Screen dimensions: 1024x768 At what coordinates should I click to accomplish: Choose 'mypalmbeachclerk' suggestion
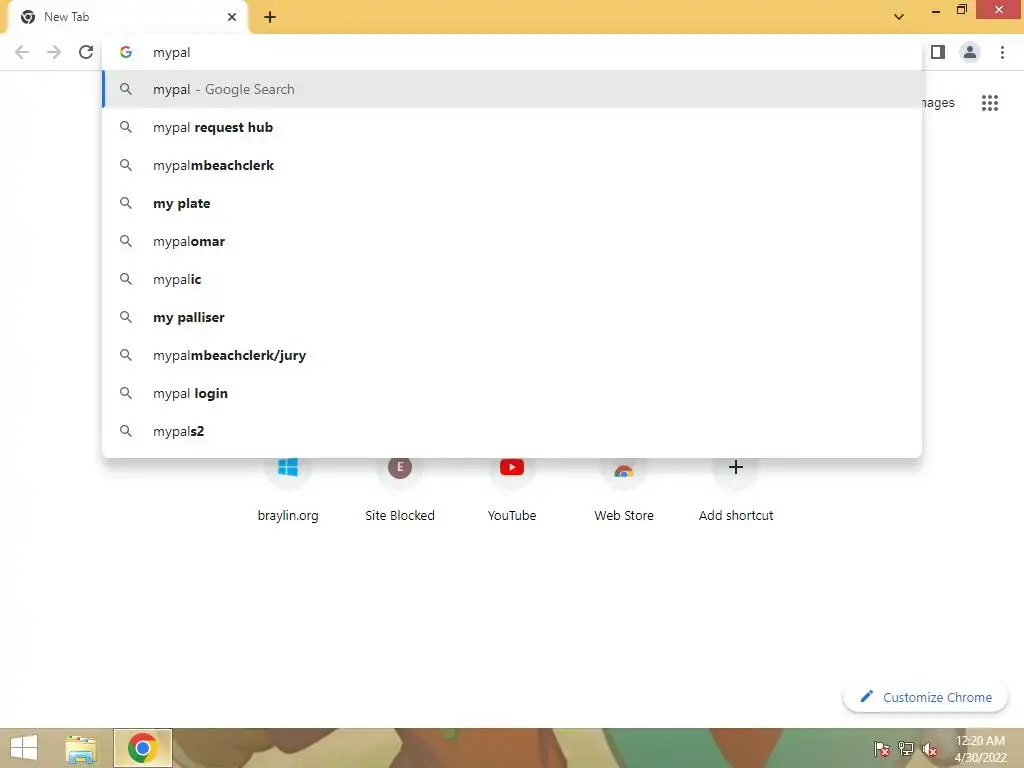[512, 165]
